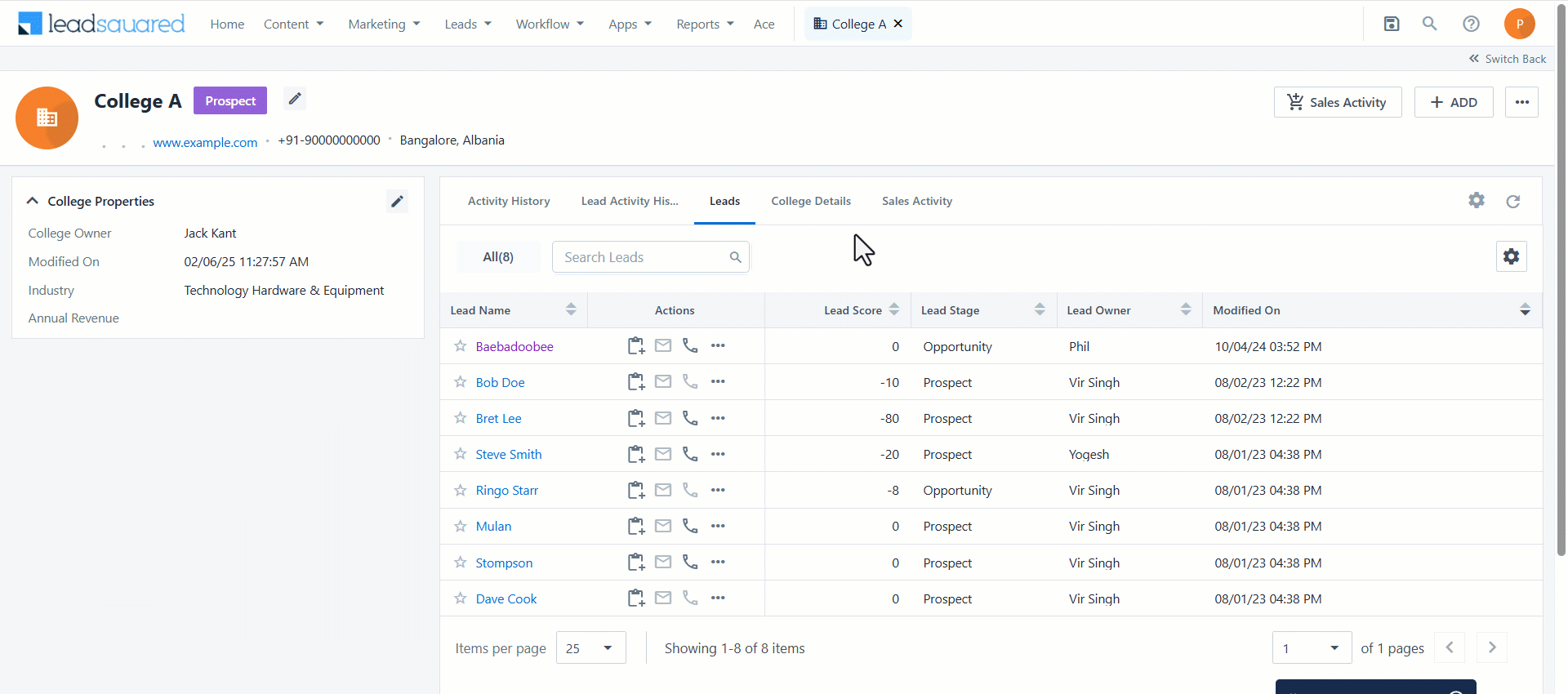
Task: Click the ADD button
Action: pos(1454,102)
